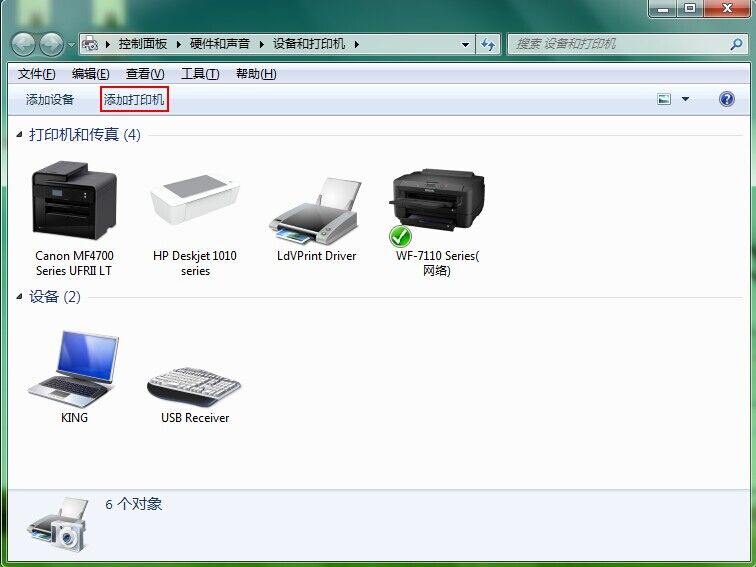756x567 pixels.
Task: Click the devices icon in address bar
Action: [x=90, y=44]
